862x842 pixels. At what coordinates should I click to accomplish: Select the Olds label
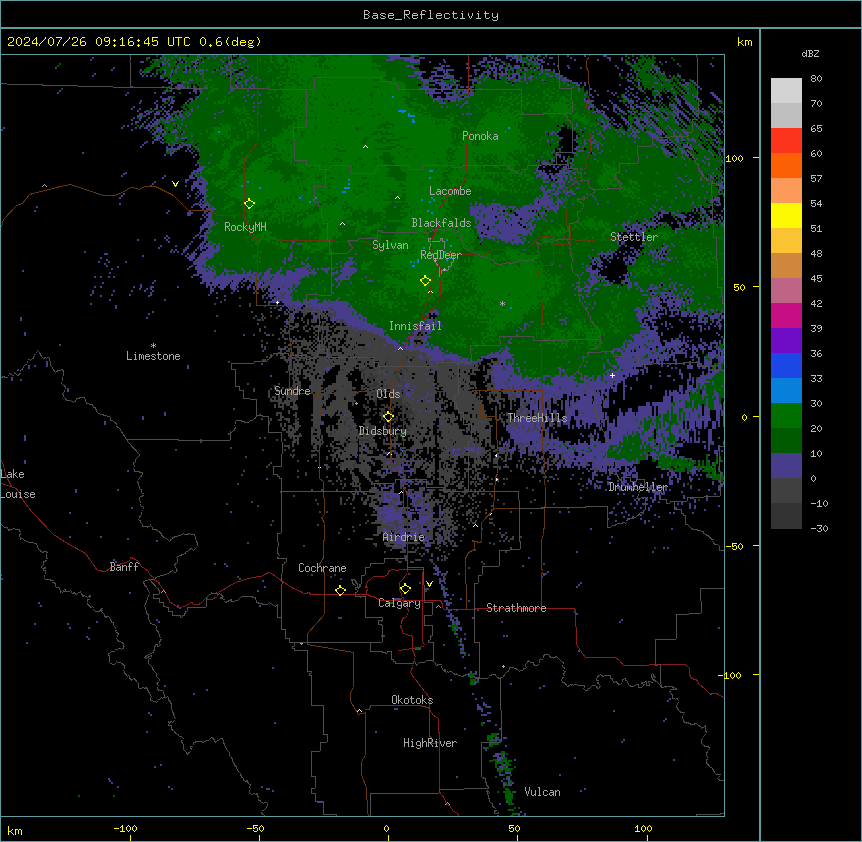388,394
